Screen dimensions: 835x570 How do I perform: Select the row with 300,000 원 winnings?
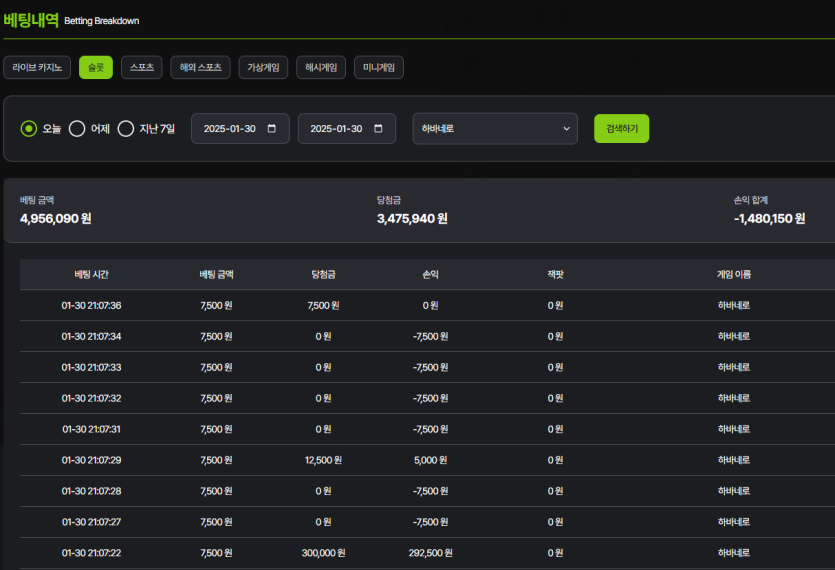(x=323, y=553)
